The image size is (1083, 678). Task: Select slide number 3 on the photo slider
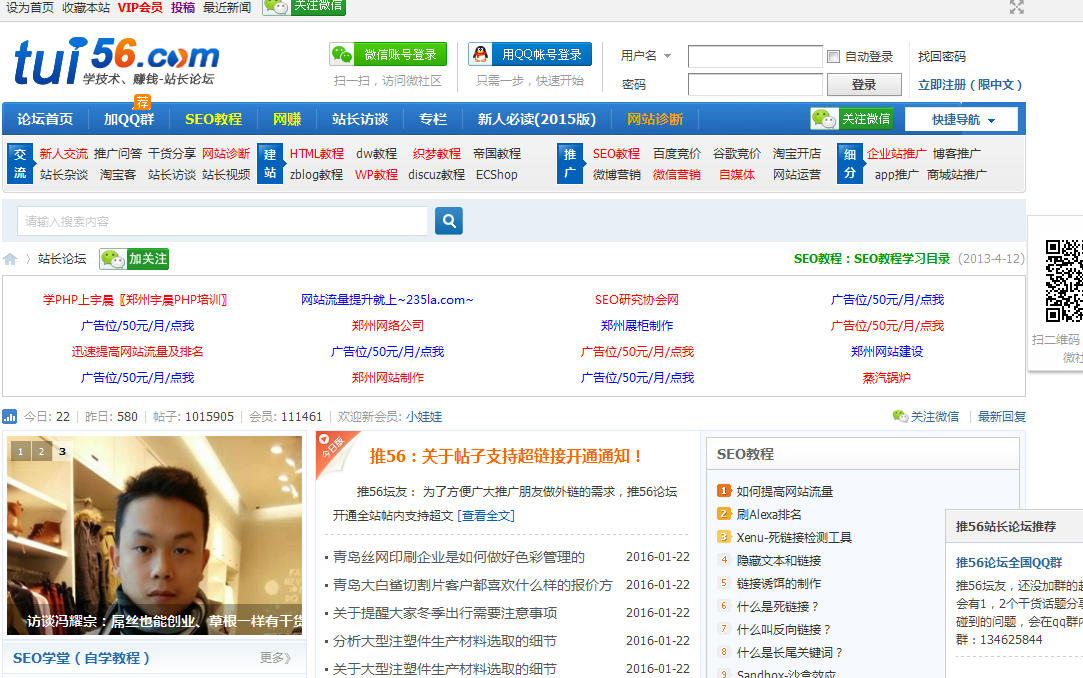click(x=62, y=452)
